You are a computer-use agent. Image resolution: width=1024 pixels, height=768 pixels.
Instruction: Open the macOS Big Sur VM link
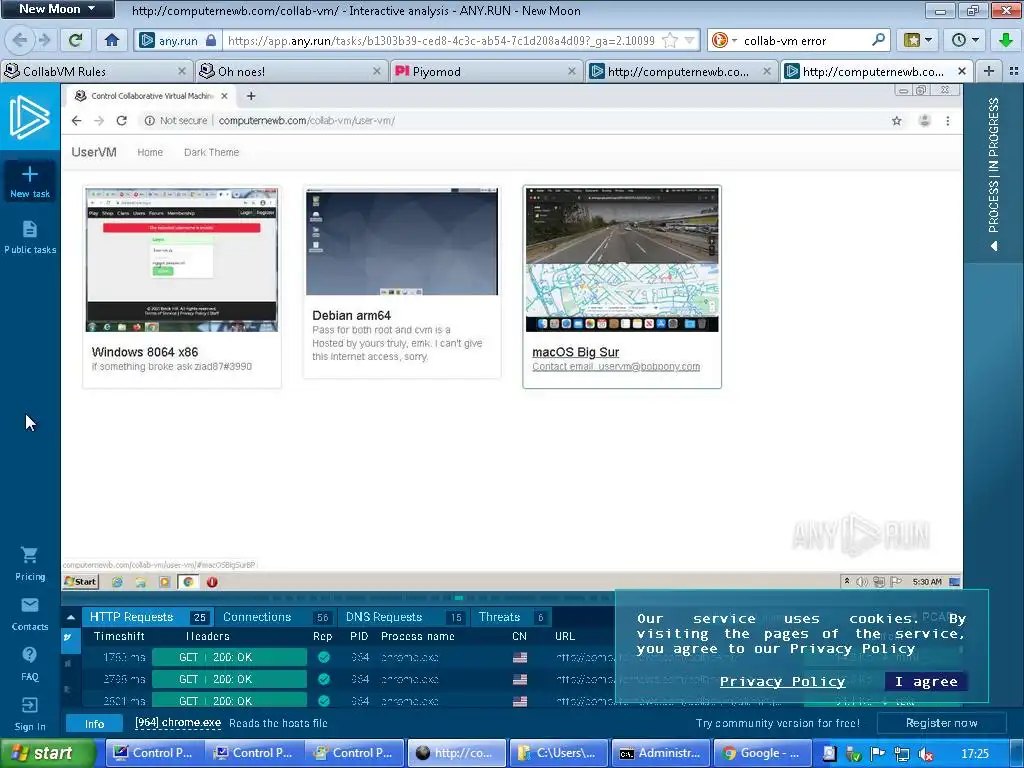pyautogui.click(x=575, y=352)
